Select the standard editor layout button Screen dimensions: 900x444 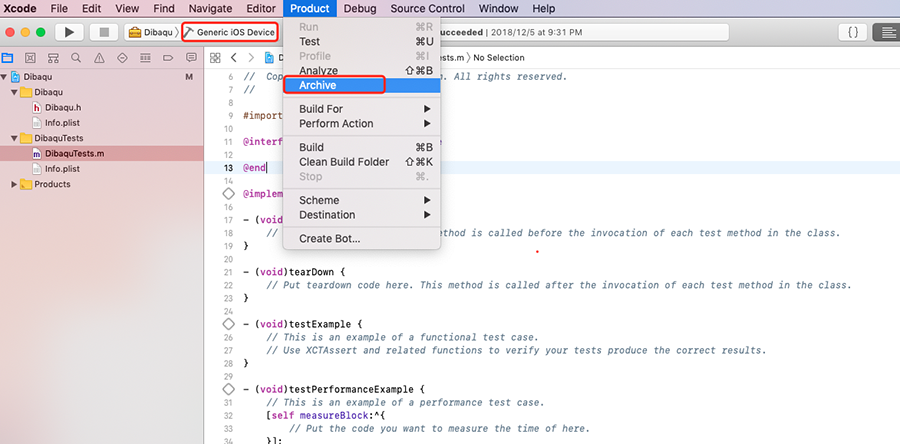tap(886, 32)
